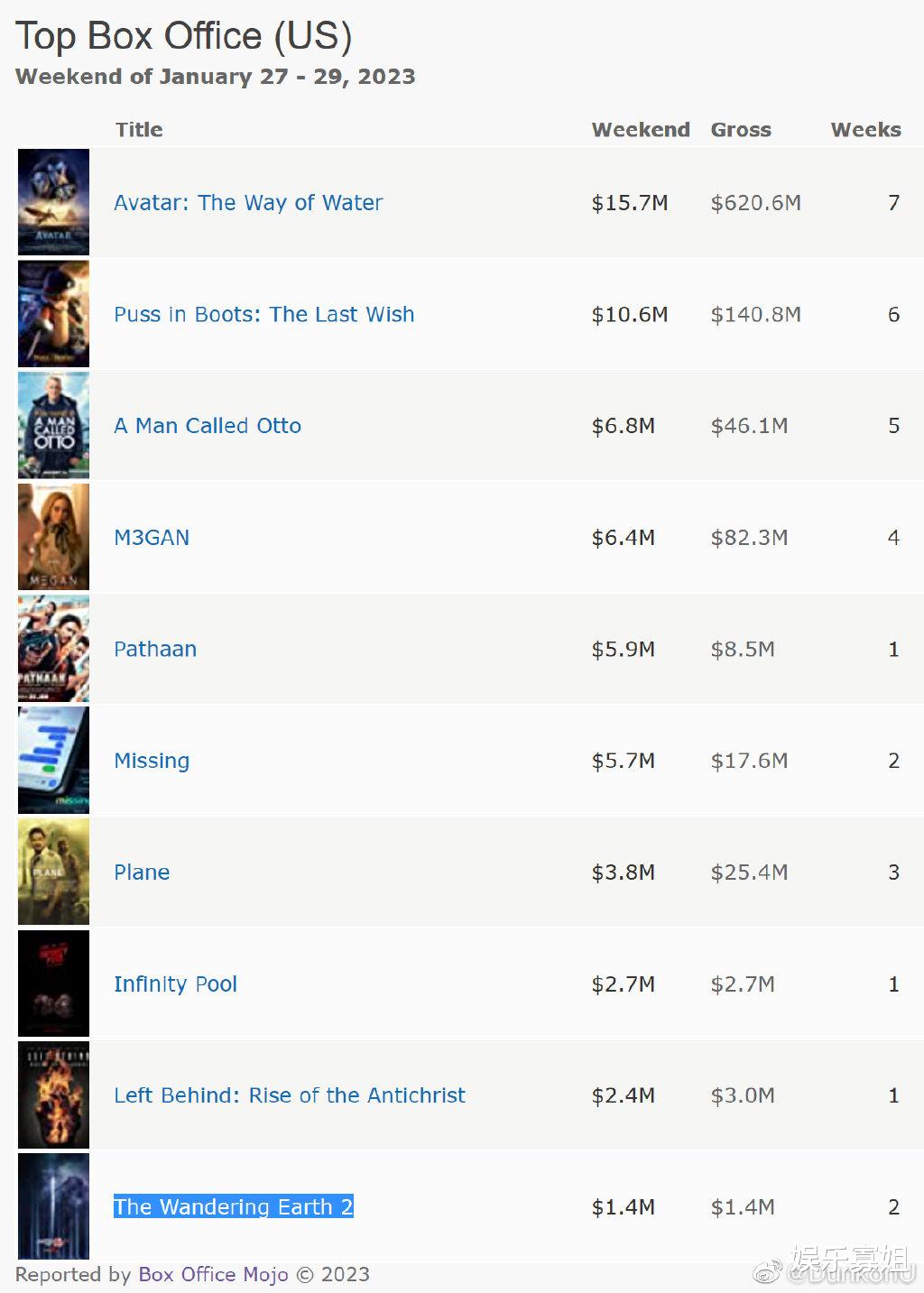Click the Pathaan poster thumbnail
This screenshot has width=924, height=1293.
[x=54, y=649]
